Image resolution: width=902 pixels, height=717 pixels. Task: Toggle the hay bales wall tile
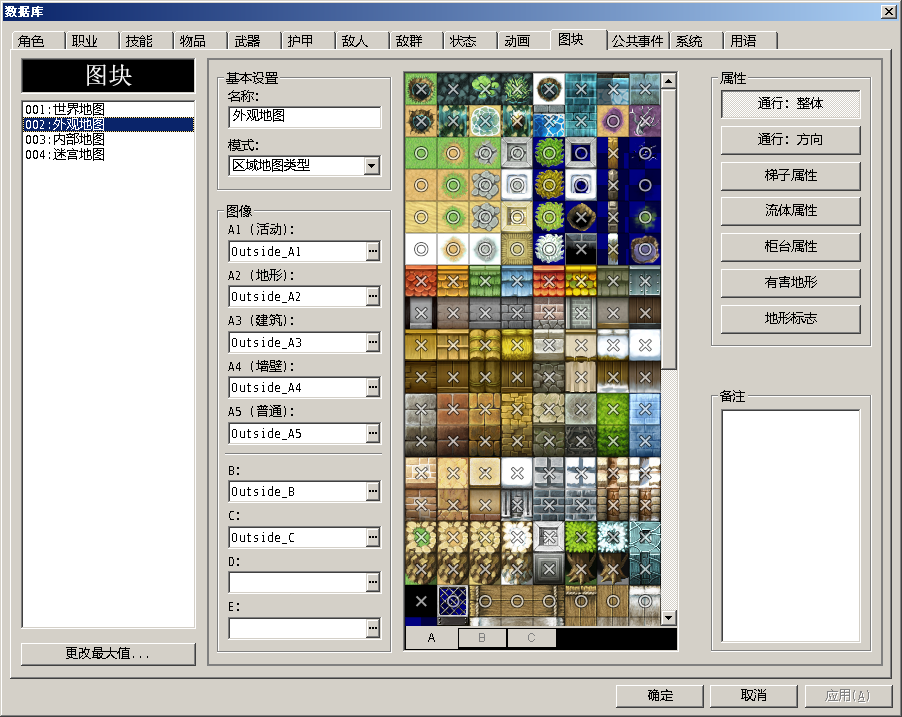click(485, 345)
